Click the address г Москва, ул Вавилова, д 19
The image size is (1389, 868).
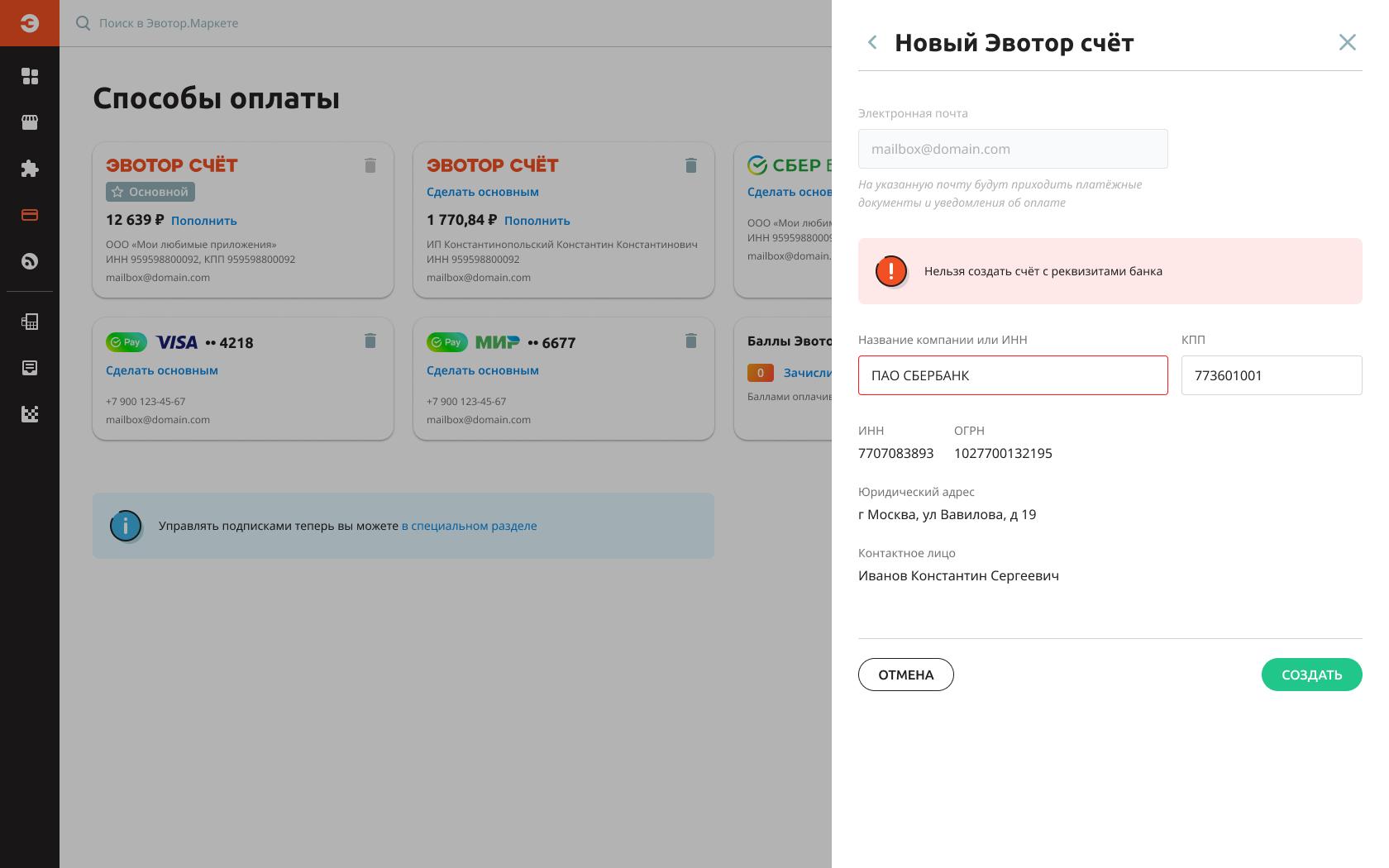click(947, 514)
